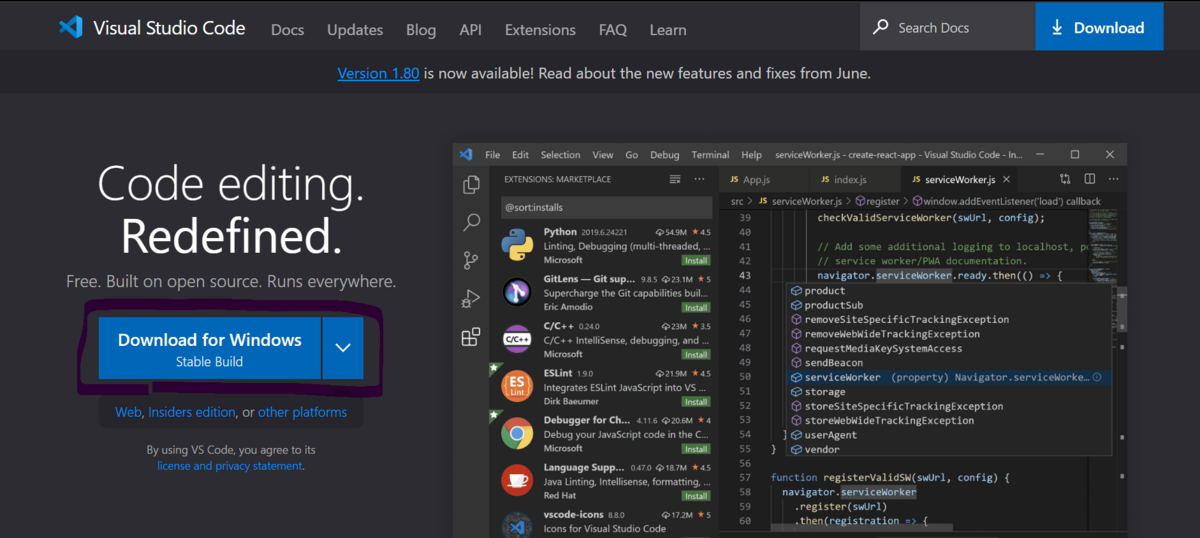Open the license and privacy statement link
This screenshot has width=1200, height=538.
tap(229, 466)
